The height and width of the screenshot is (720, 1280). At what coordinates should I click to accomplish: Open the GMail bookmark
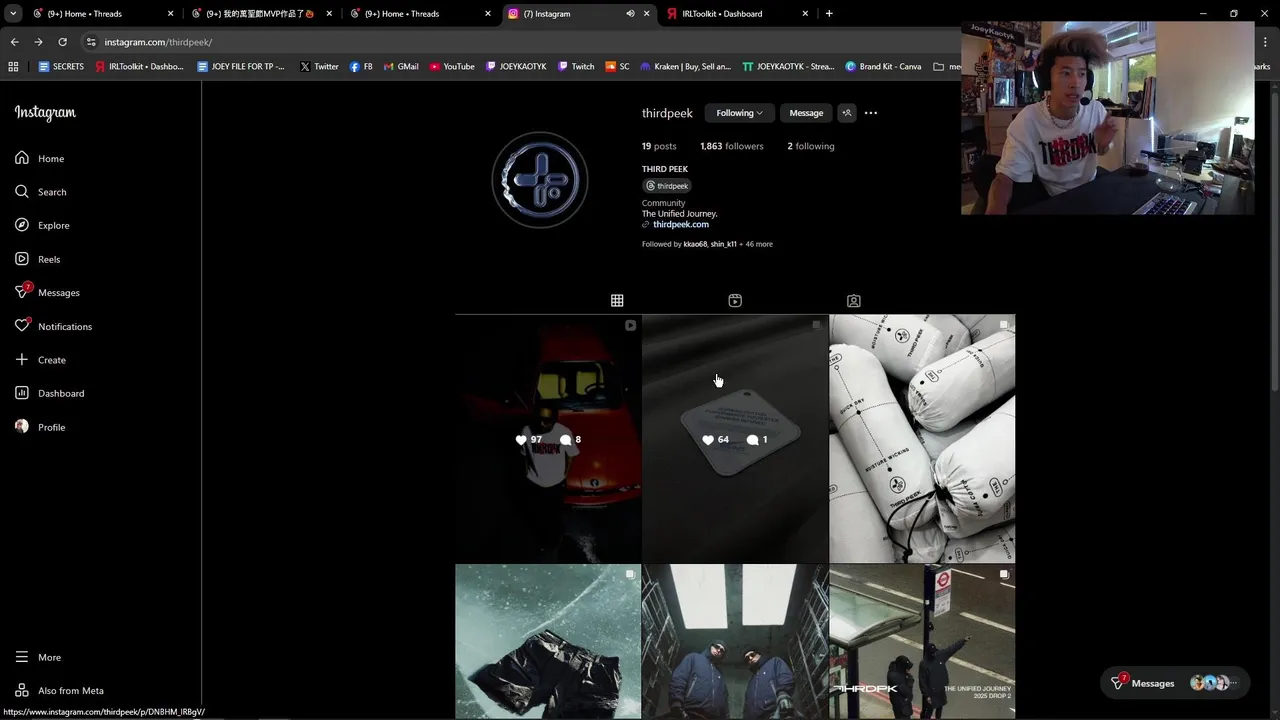[401, 67]
